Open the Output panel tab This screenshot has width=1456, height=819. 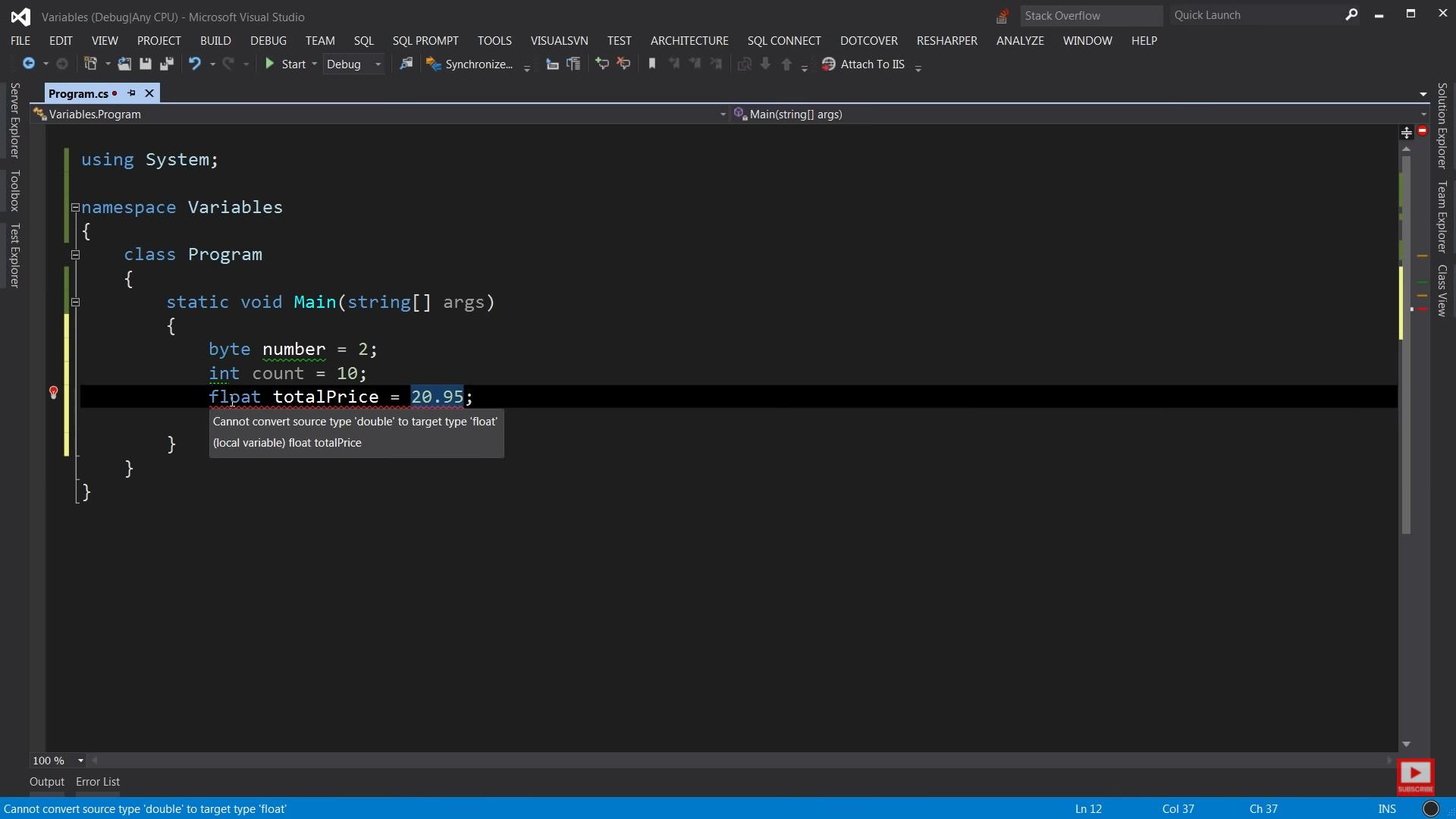(47, 782)
